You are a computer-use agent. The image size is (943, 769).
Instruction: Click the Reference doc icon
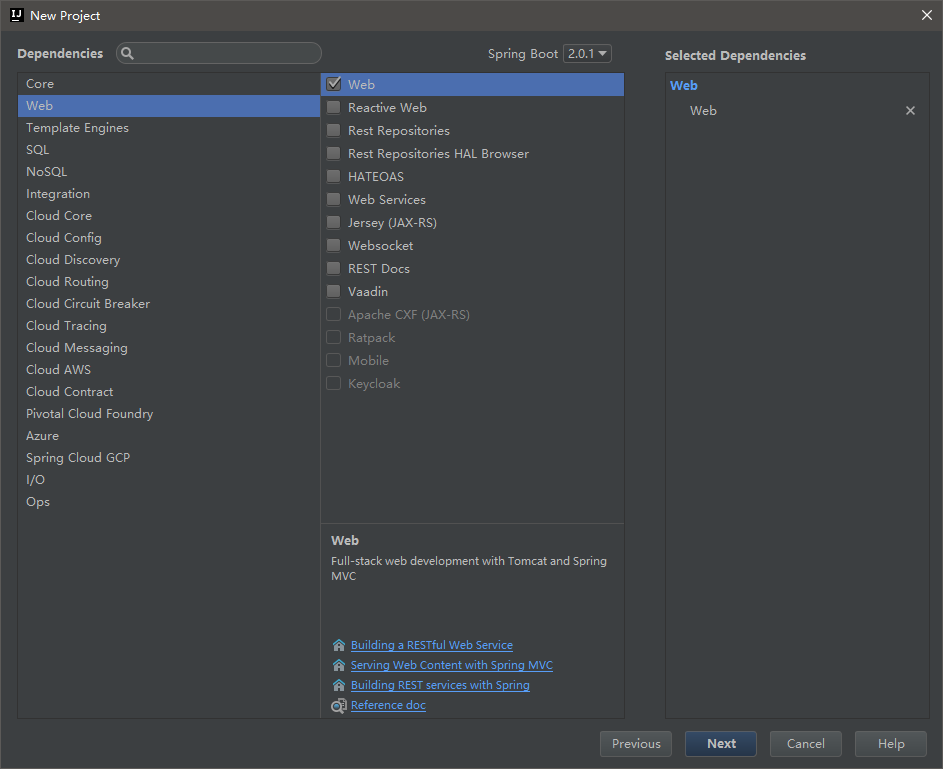tap(339, 706)
